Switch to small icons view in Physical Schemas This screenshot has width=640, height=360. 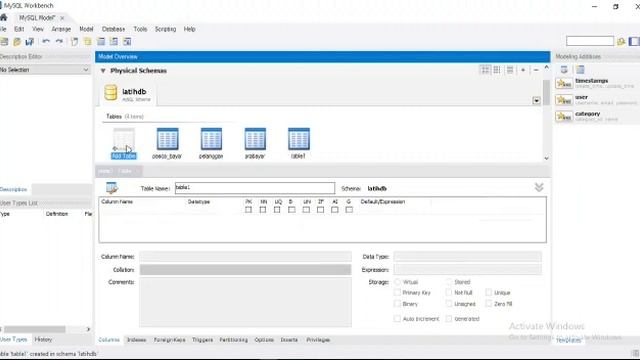pyautogui.click(x=497, y=70)
